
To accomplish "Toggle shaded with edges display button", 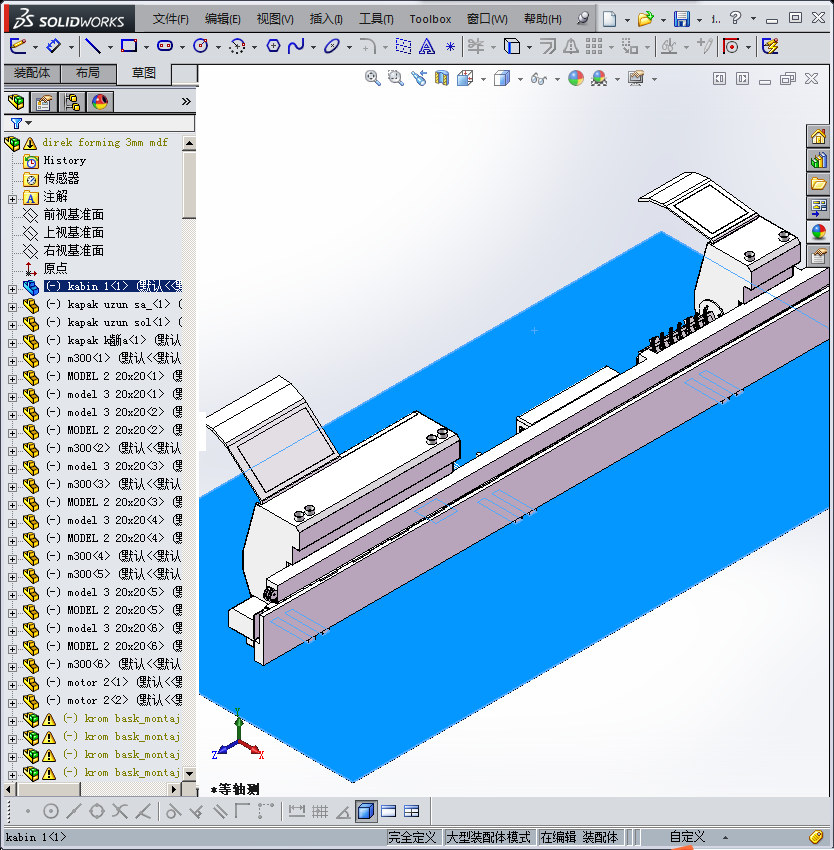I will pos(366,811).
